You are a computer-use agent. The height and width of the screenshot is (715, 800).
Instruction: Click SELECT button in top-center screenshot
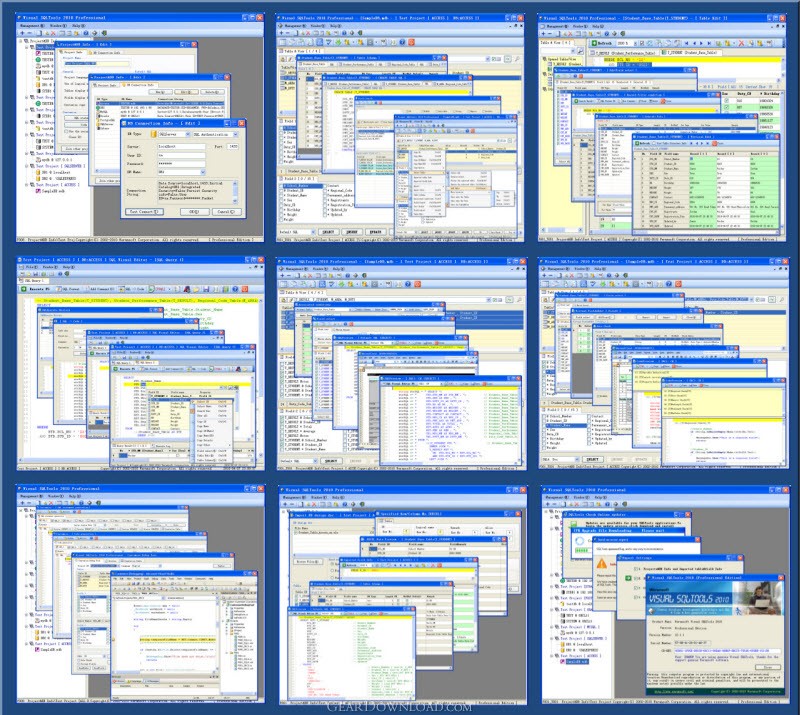click(x=328, y=232)
